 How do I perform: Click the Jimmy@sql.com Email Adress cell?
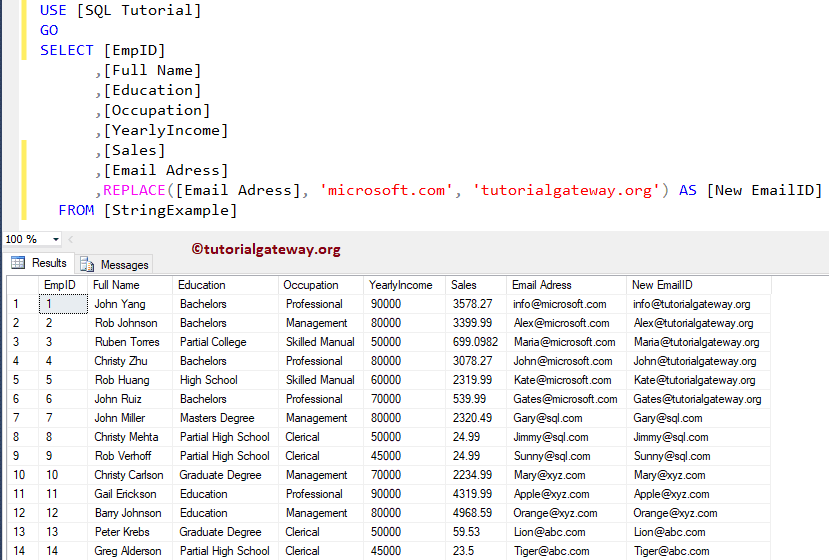[567, 437]
